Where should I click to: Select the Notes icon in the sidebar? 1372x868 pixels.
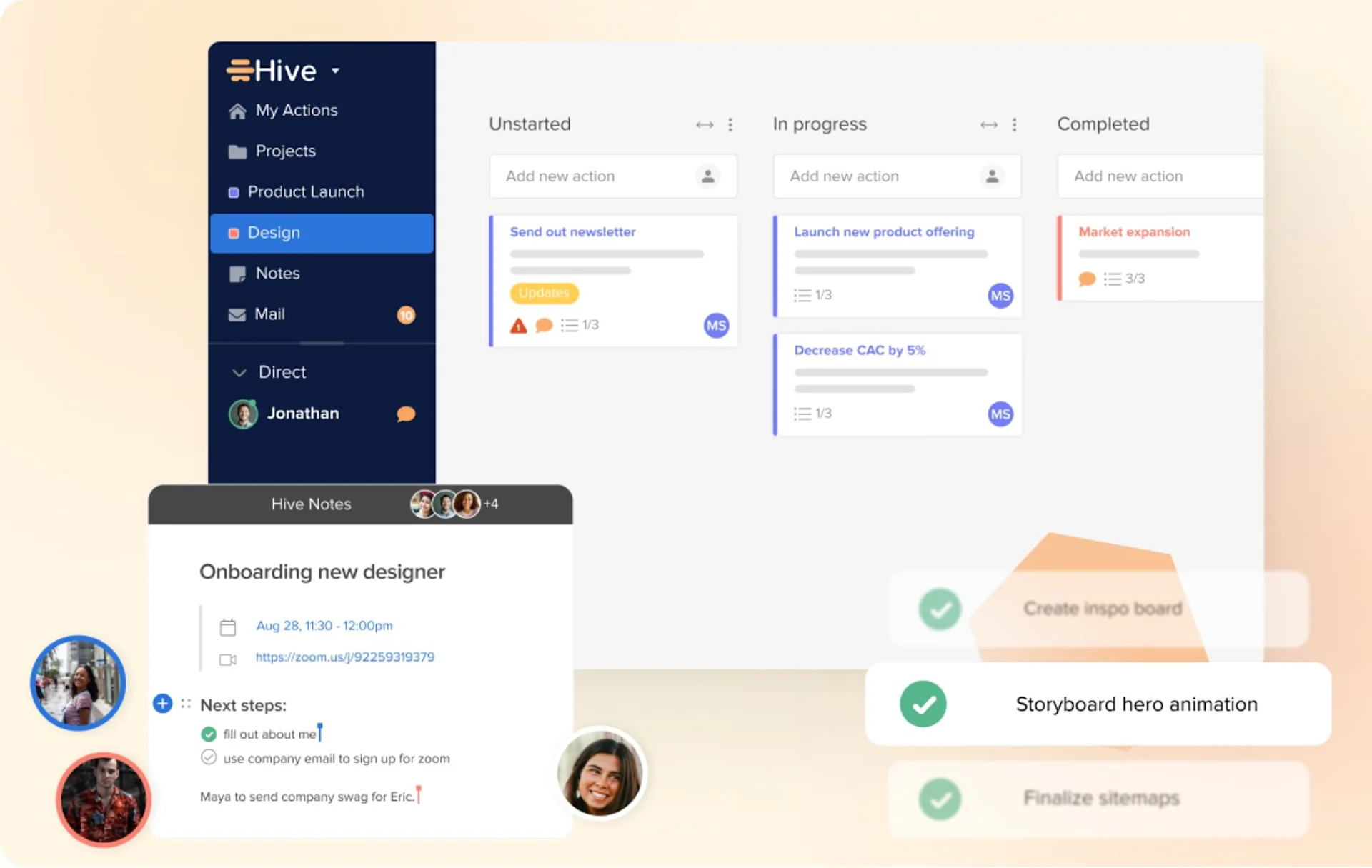(237, 273)
